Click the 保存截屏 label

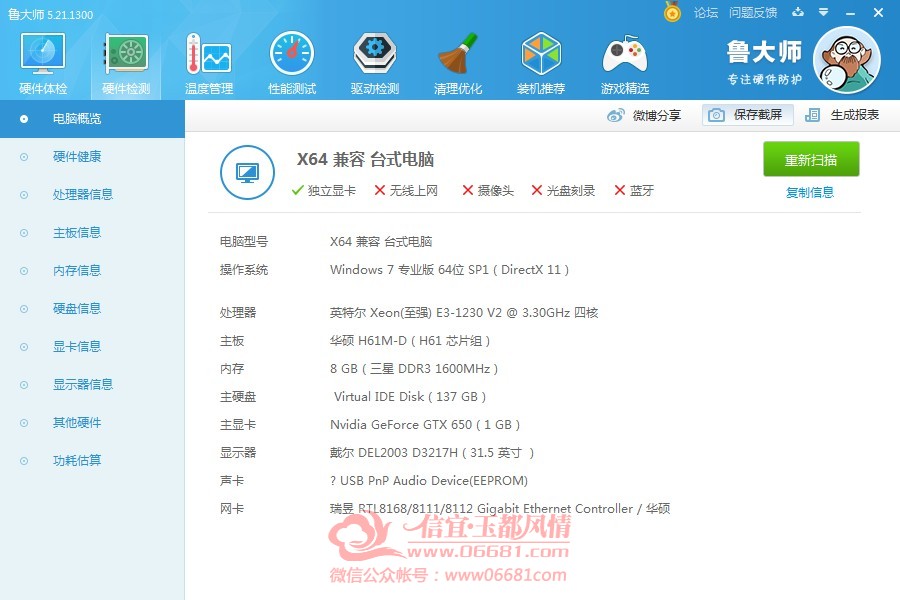click(x=758, y=115)
